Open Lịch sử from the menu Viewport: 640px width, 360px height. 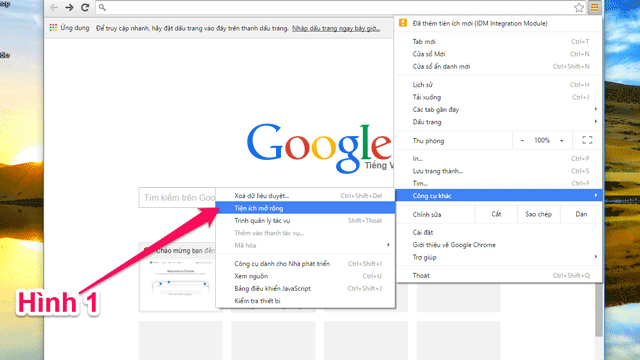click(498, 85)
